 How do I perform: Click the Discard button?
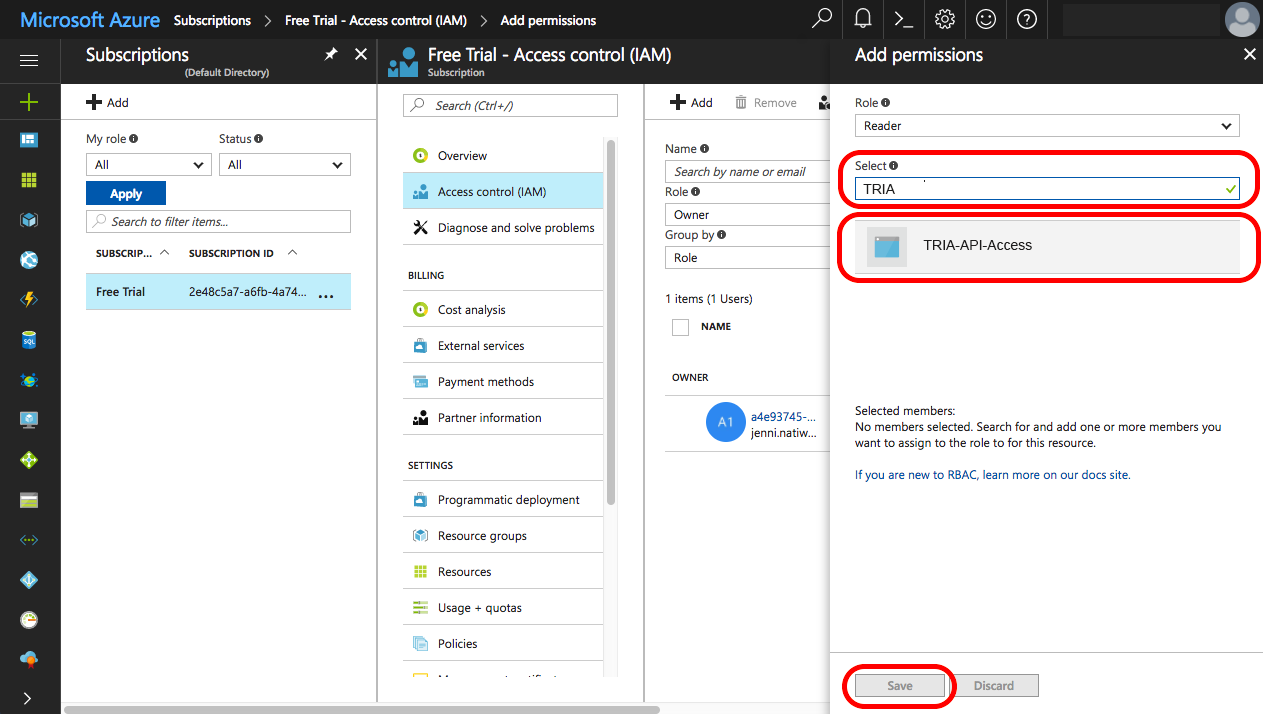click(x=994, y=686)
